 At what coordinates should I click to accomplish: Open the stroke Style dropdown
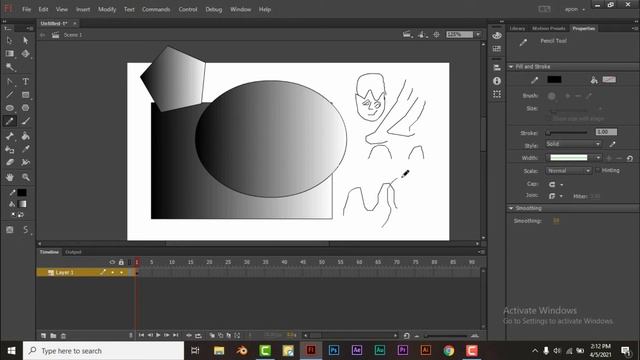pos(573,144)
